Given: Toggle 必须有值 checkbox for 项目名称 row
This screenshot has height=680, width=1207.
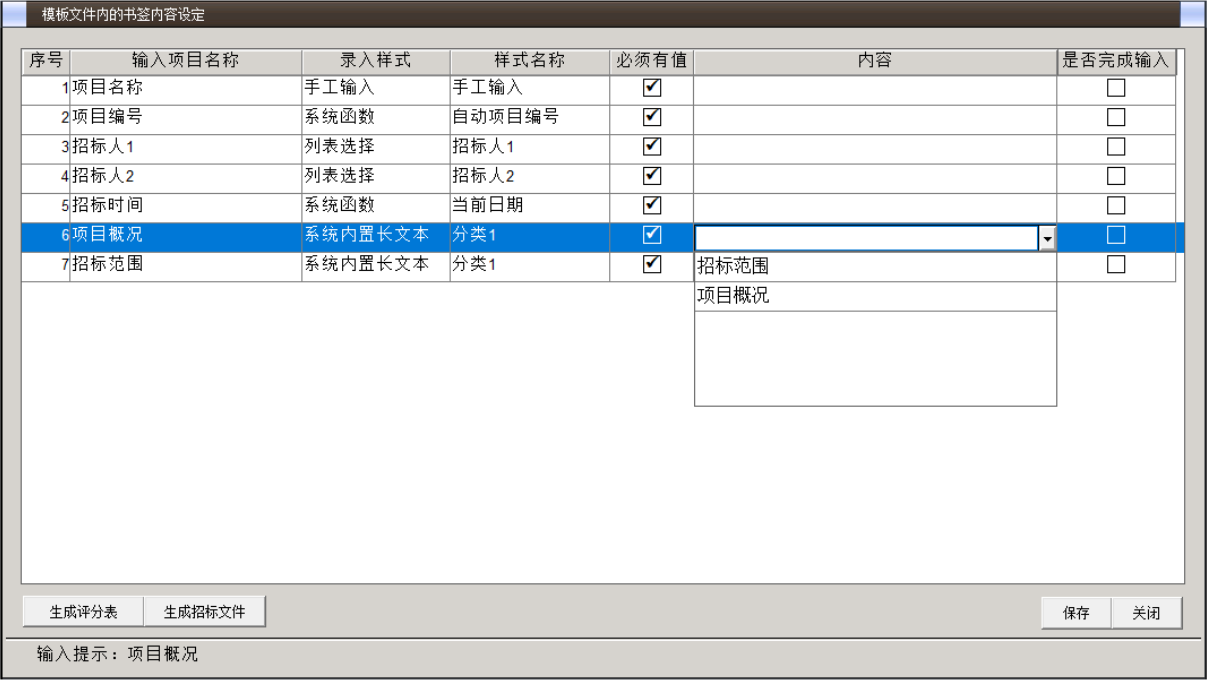Looking at the screenshot, I should click(652, 88).
